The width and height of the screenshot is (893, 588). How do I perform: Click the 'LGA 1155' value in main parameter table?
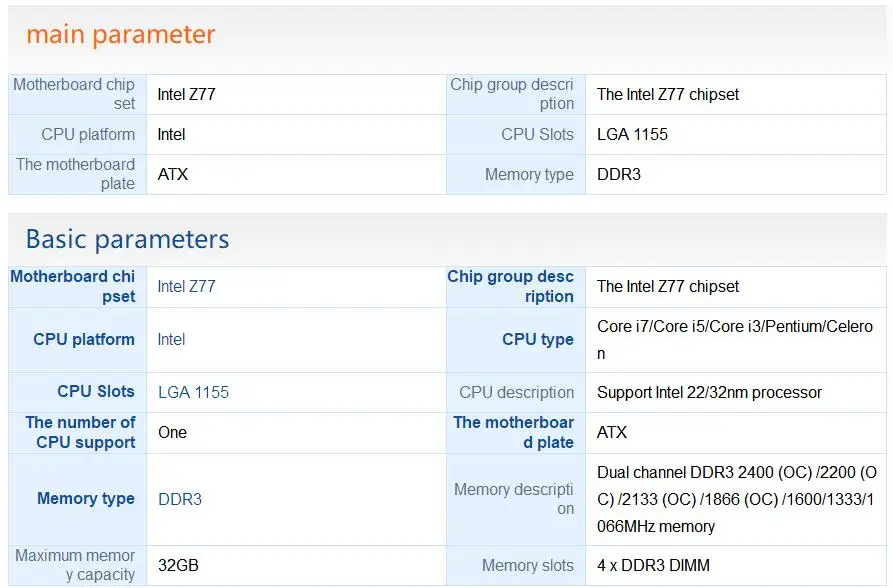tap(632, 134)
